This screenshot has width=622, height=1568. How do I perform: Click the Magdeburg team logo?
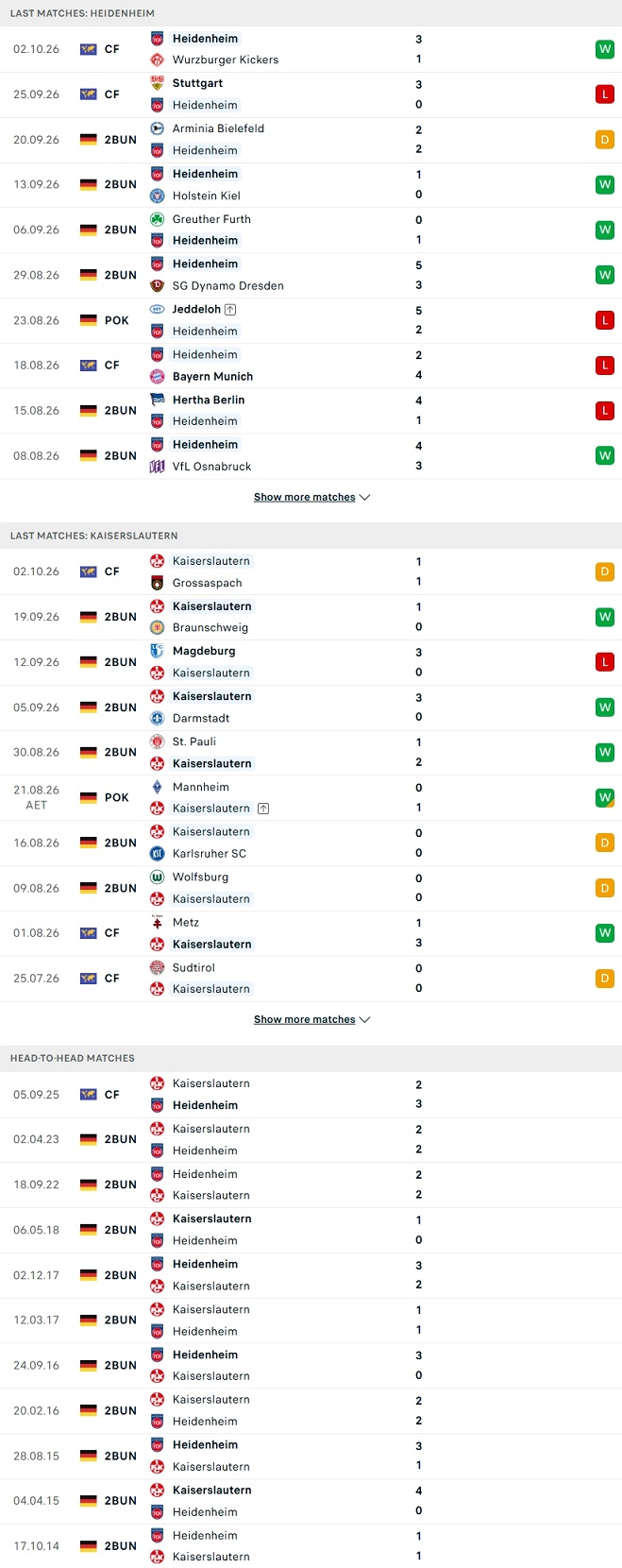(158, 651)
